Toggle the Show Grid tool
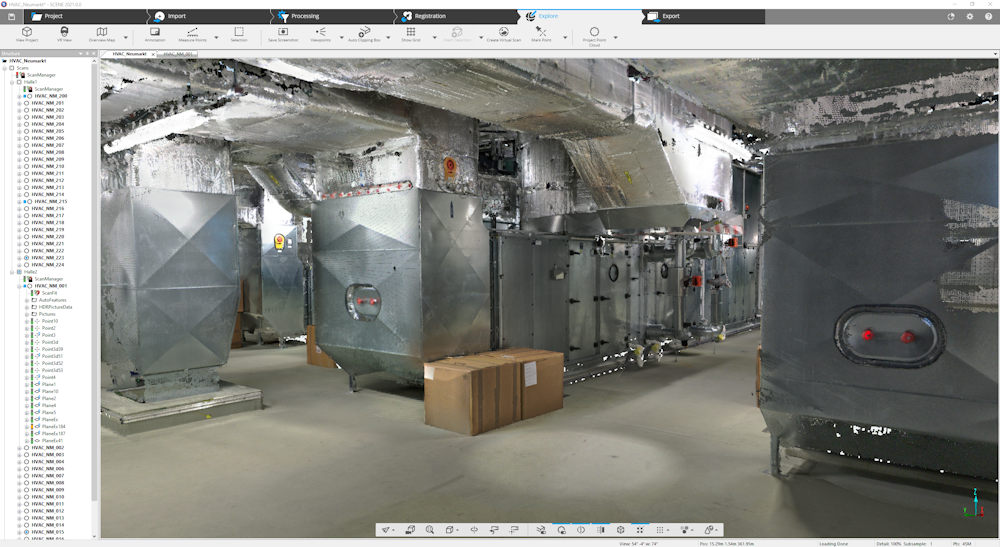This screenshot has width=1000, height=547. click(x=411, y=33)
